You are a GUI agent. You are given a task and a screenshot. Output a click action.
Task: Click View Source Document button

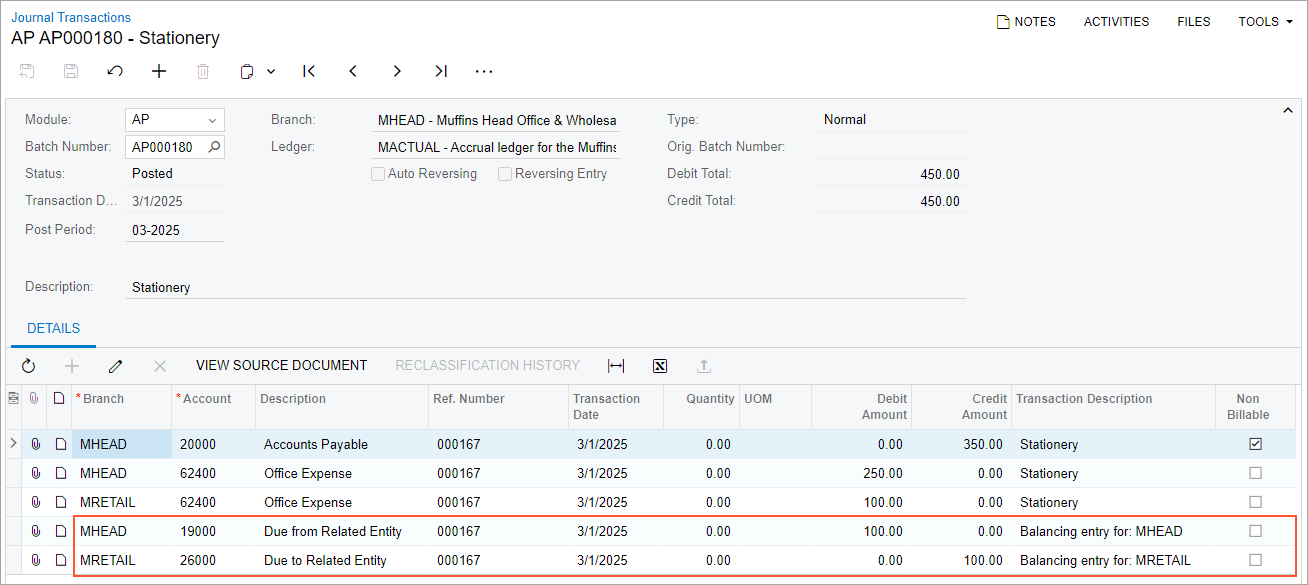[281, 366]
